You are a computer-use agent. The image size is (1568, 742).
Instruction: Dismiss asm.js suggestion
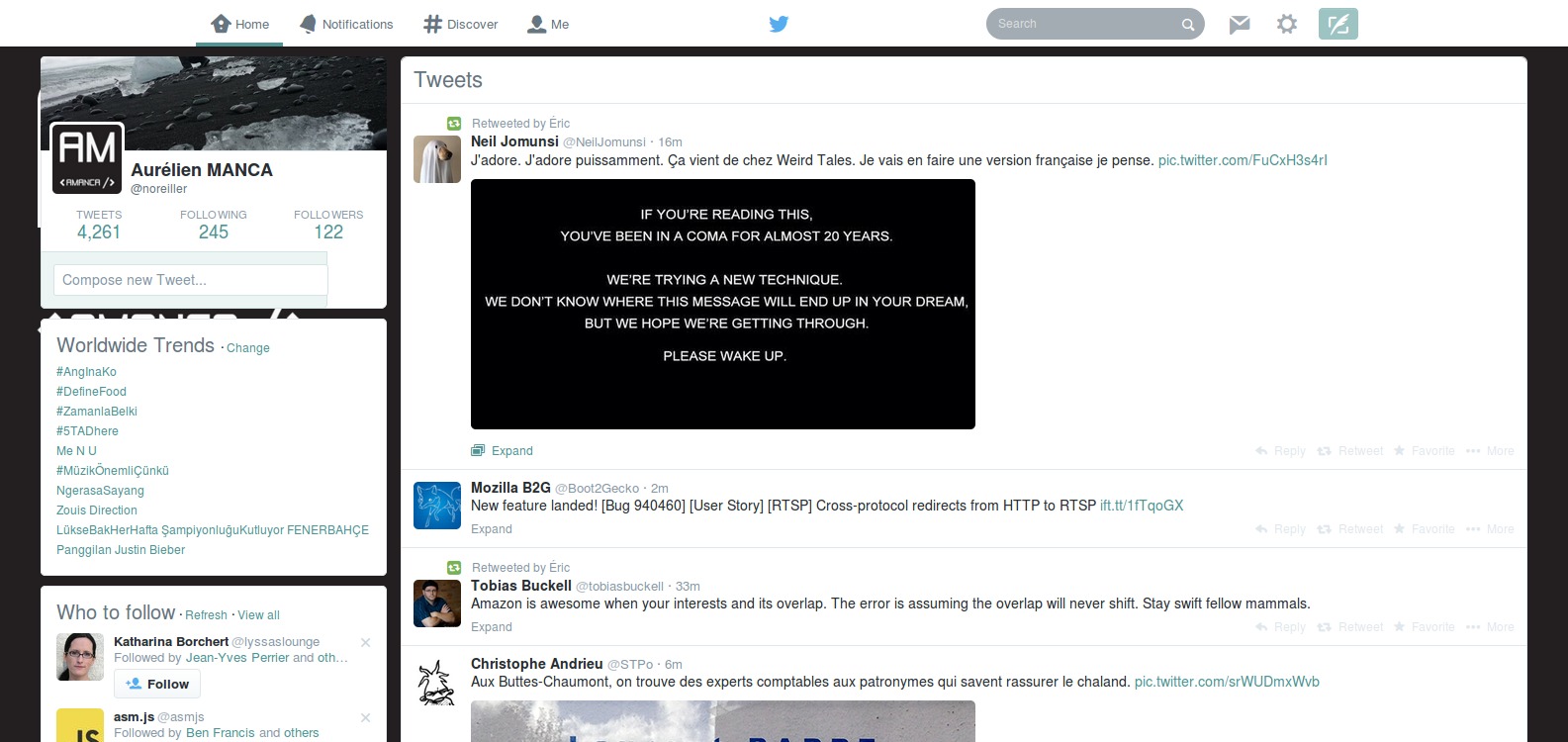point(365,717)
